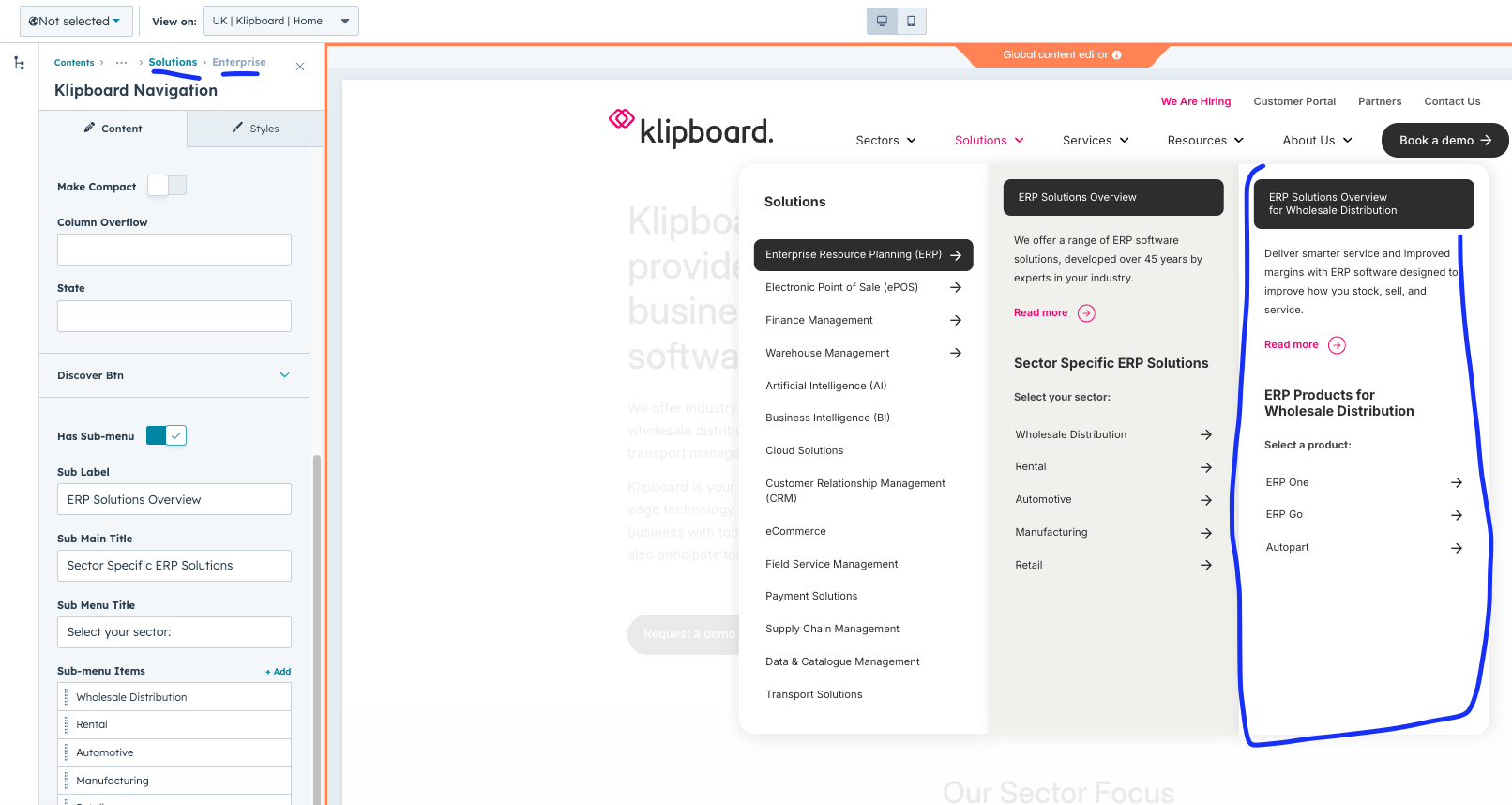Click arrow beside Warehouse Management
This screenshot has width=1512, height=805.
point(956,354)
